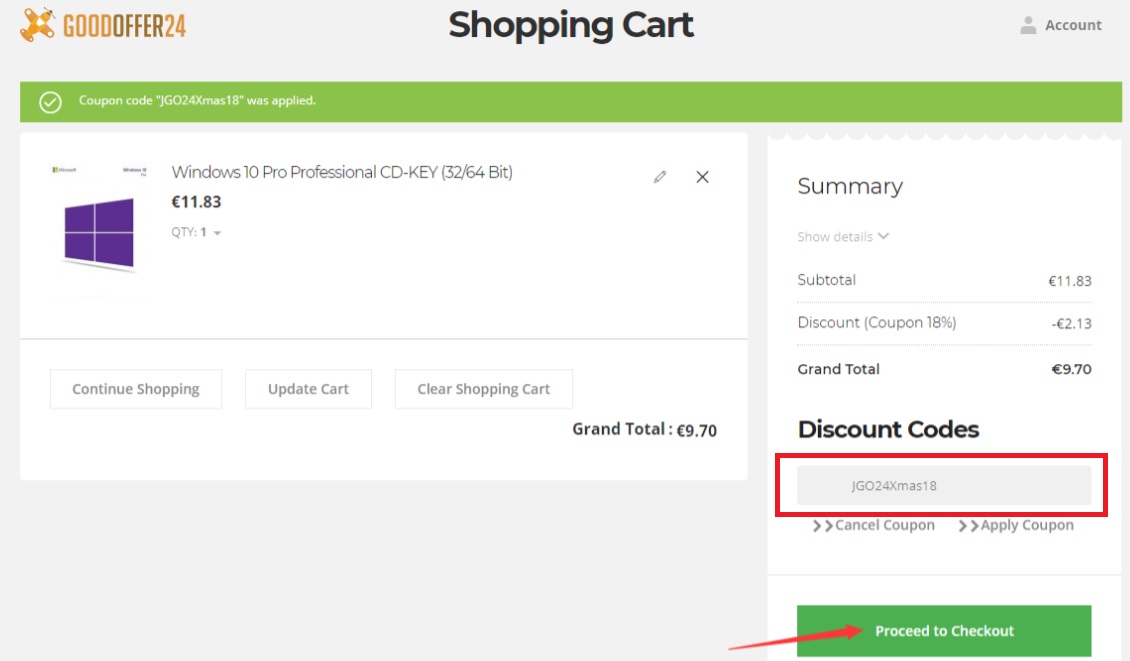Open the QTY quantity dropdown

pos(196,232)
